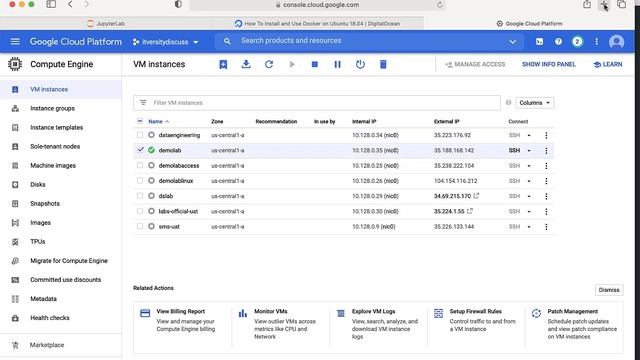Click the LEARN button
Image resolution: width=640 pixels, height=360 pixels.
point(608,64)
